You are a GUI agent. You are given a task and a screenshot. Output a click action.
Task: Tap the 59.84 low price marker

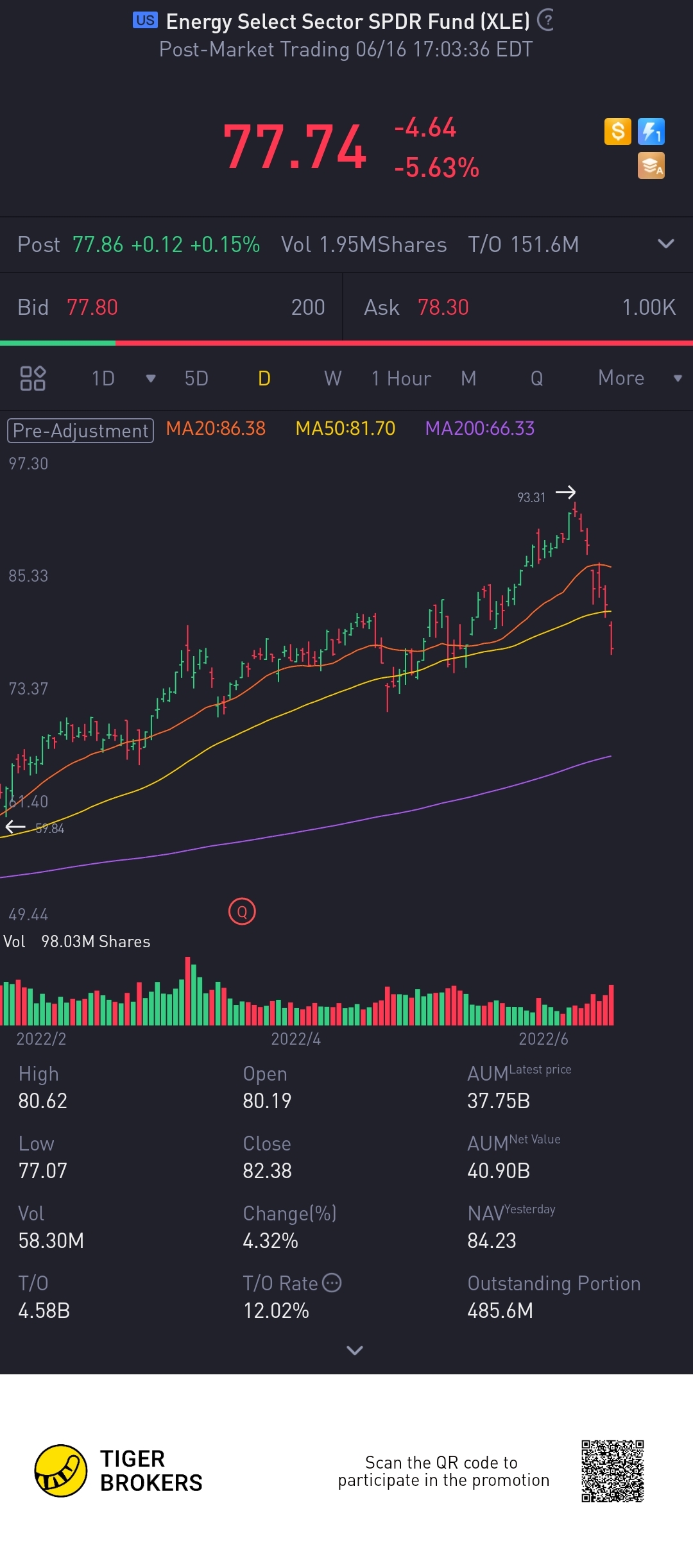[50, 829]
